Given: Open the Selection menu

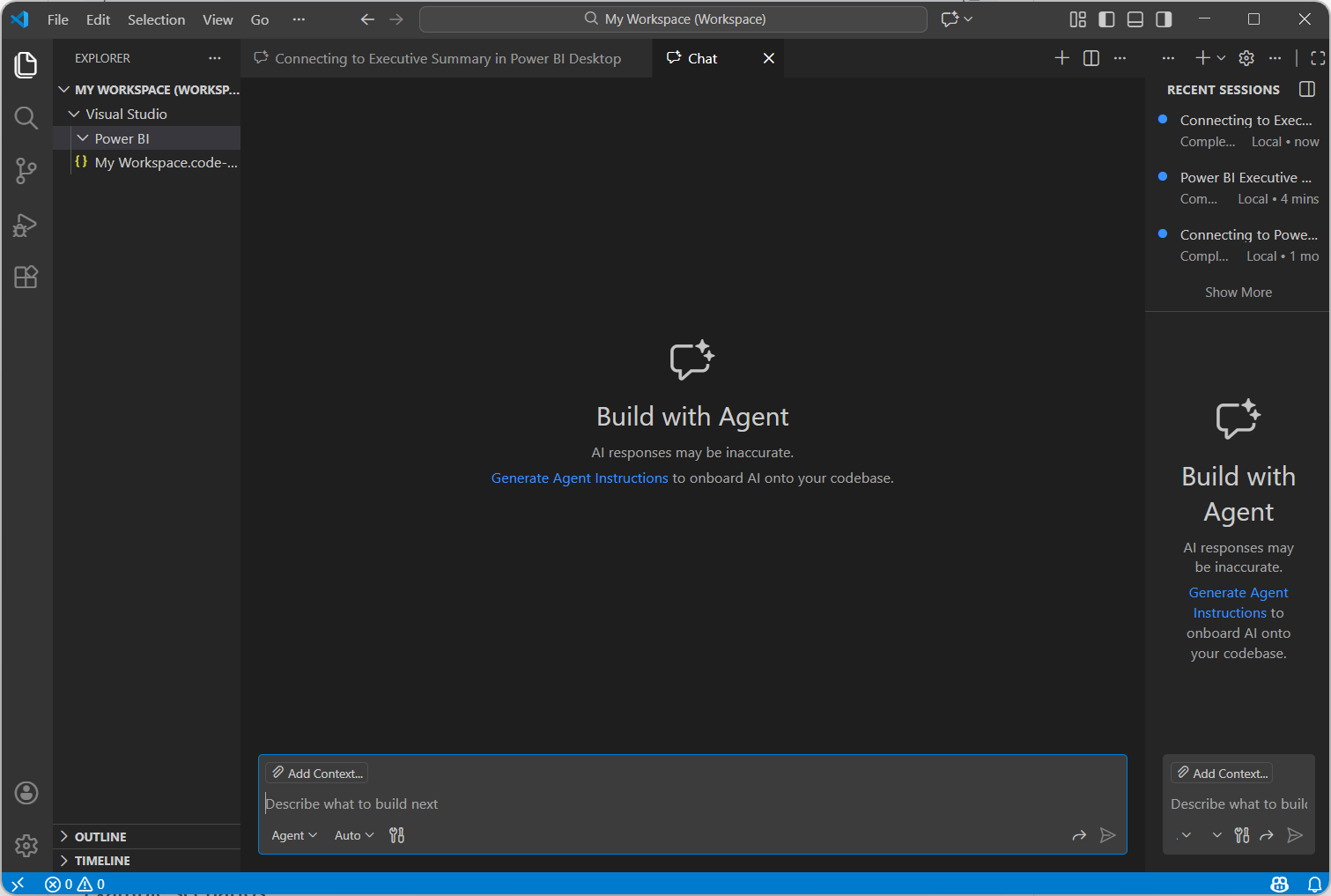Looking at the screenshot, I should pos(156,19).
